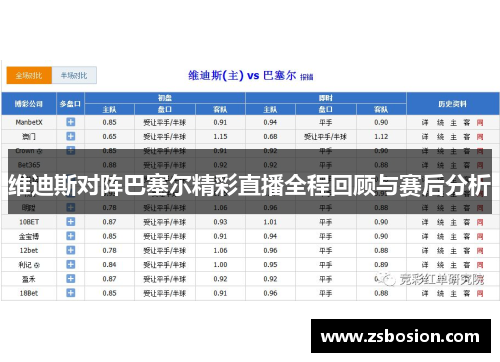
Task: Open the red 同 link in 利记 row
Action: click(480, 265)
